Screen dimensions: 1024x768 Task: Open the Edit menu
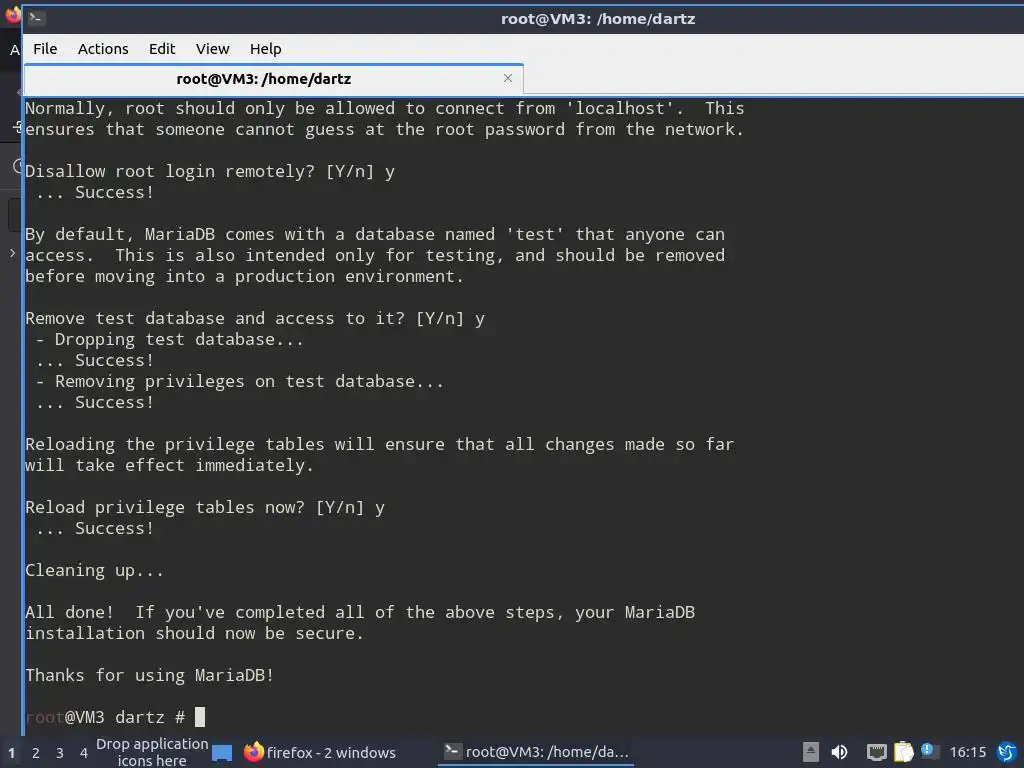[162, 49]
